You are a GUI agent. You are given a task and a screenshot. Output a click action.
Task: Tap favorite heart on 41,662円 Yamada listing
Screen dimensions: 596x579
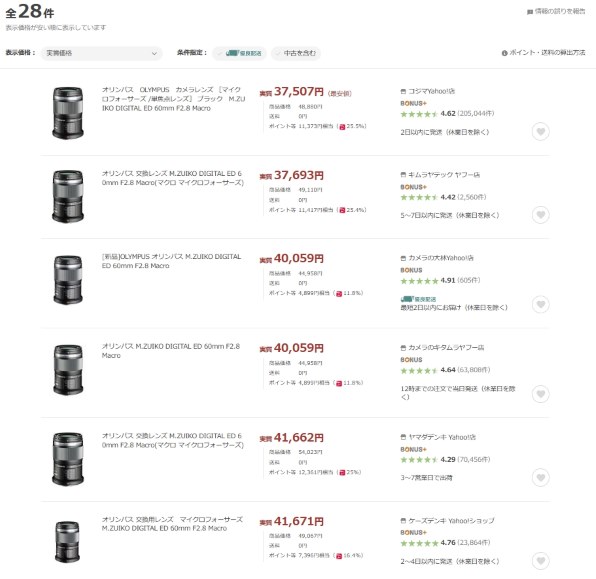(x=540, y=477)
